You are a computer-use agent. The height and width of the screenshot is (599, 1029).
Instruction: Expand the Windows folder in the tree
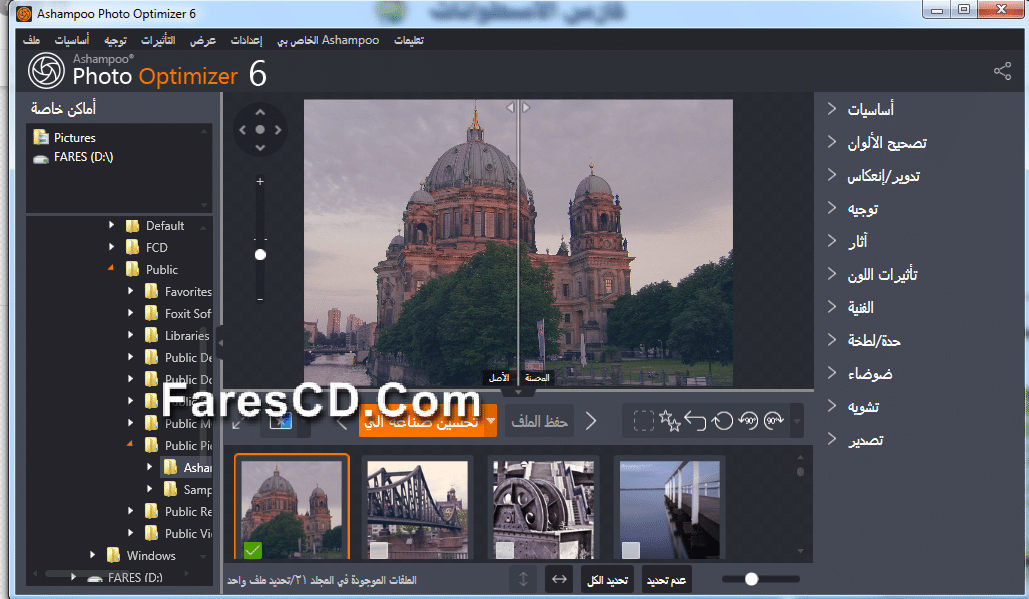tap(92, 555)
